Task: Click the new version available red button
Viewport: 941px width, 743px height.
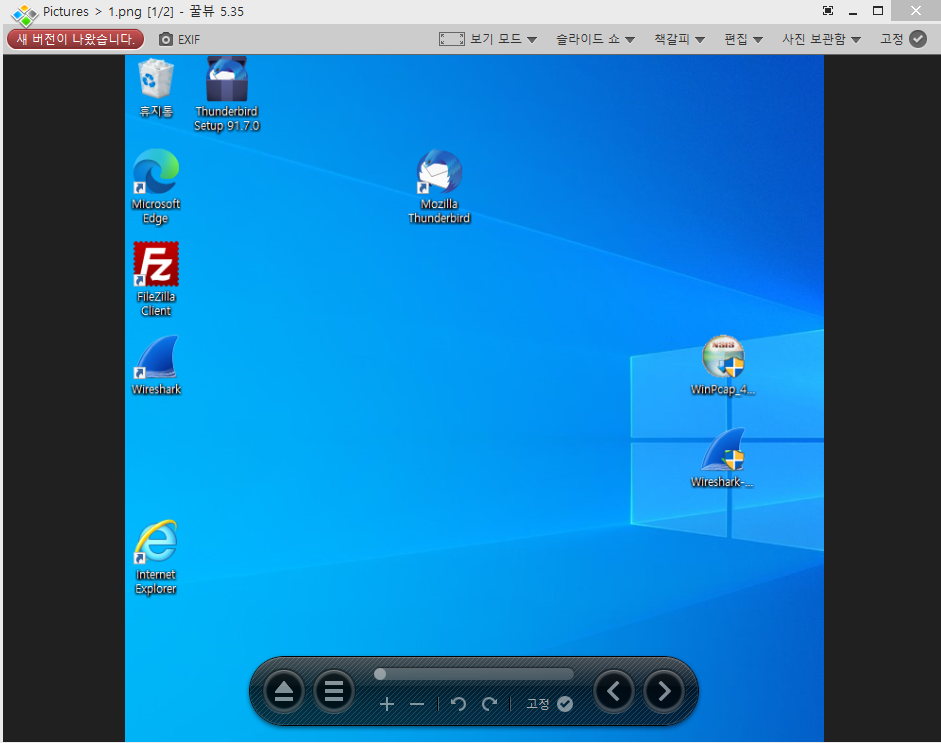Action: pyautogui.click(x=76, y=39)
